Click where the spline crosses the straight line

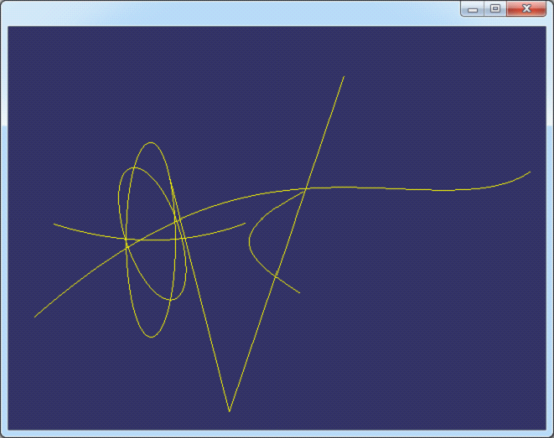306,189
